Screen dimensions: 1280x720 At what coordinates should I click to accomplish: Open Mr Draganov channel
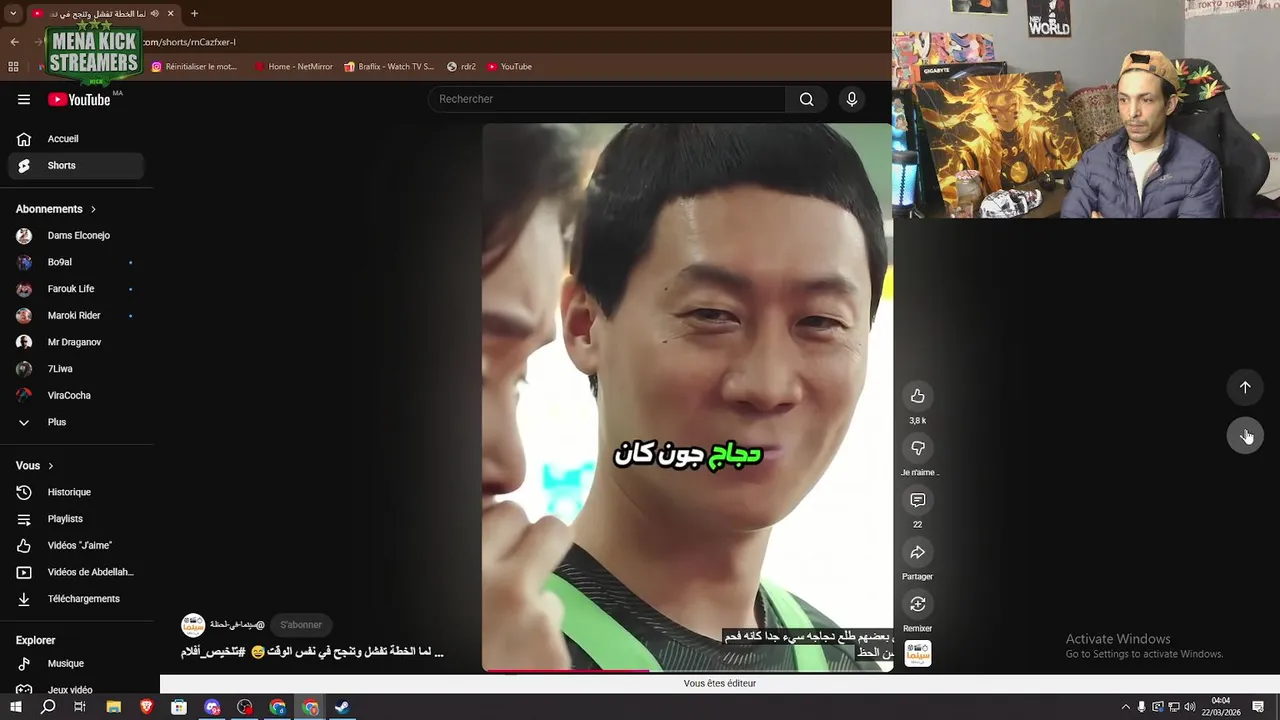[x=76, y=342]
